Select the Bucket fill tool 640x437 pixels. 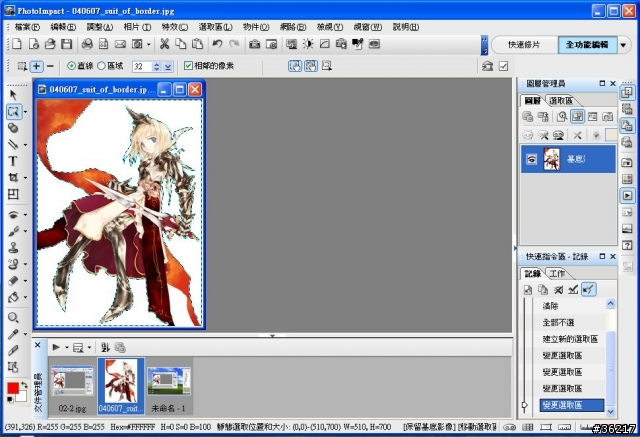coord(13,297)
